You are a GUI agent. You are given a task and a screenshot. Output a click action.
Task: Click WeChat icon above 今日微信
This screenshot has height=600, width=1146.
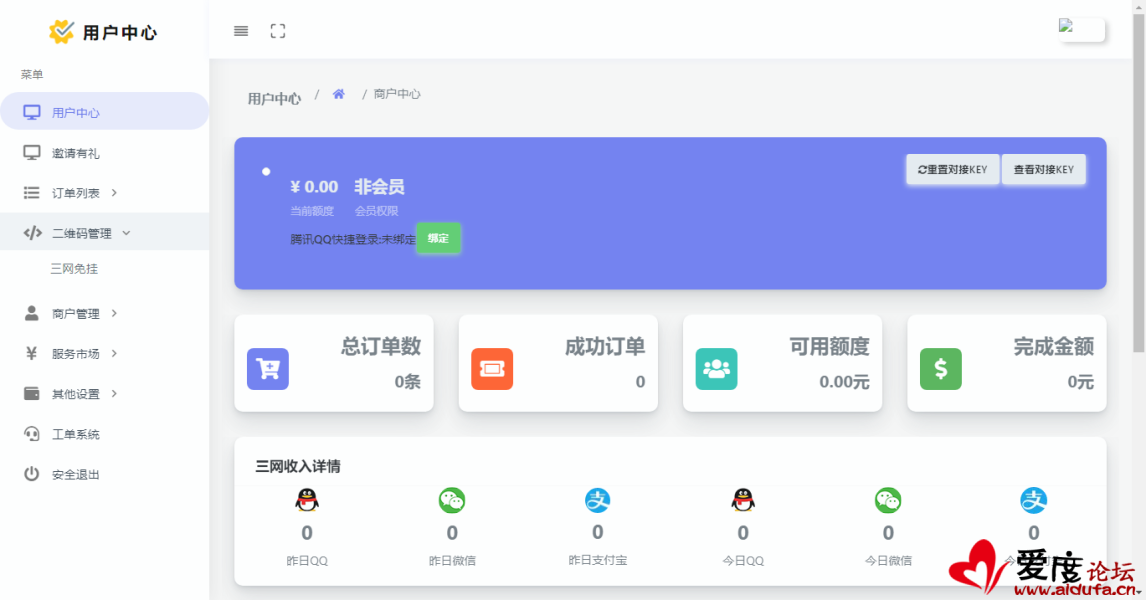pyautogui.click(x=888, y=500)
